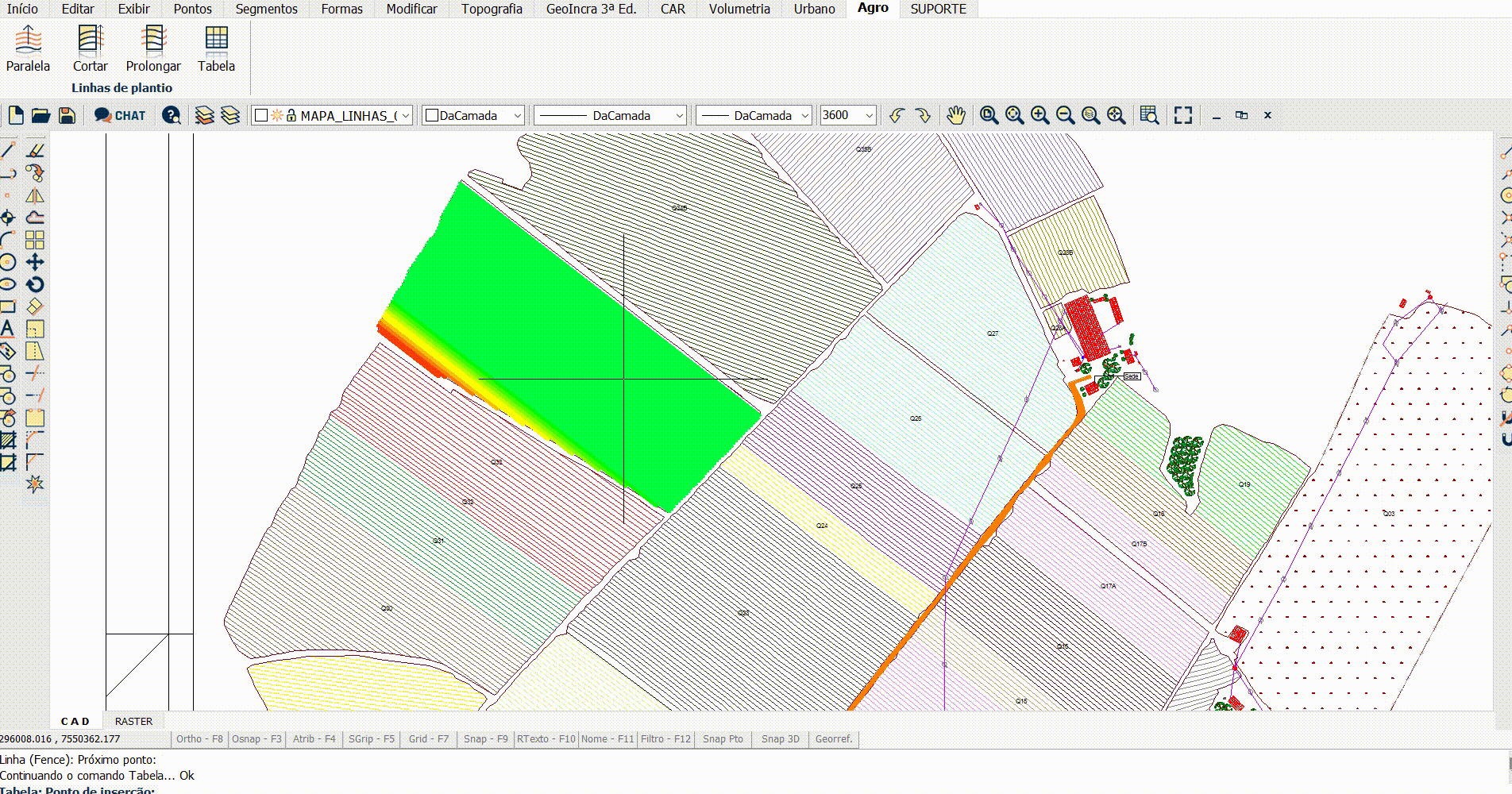Toggle Osnap - F3 mode
The image size is (1512, 794).
256,739
